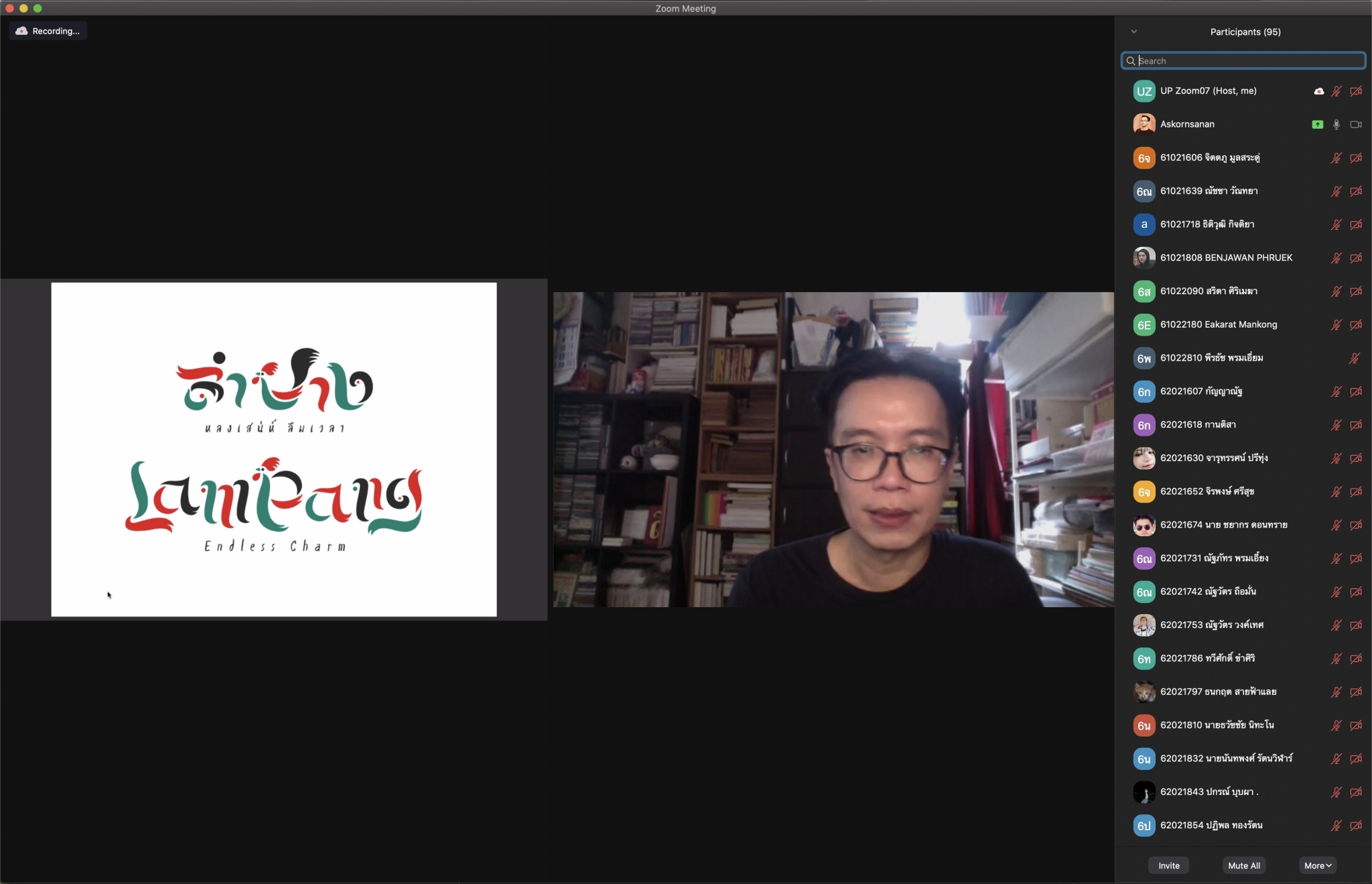Click the UP Zoom07 host avatar
Image resolution: width=1372 pixels, height=884 pixels.
[1144, 91]
